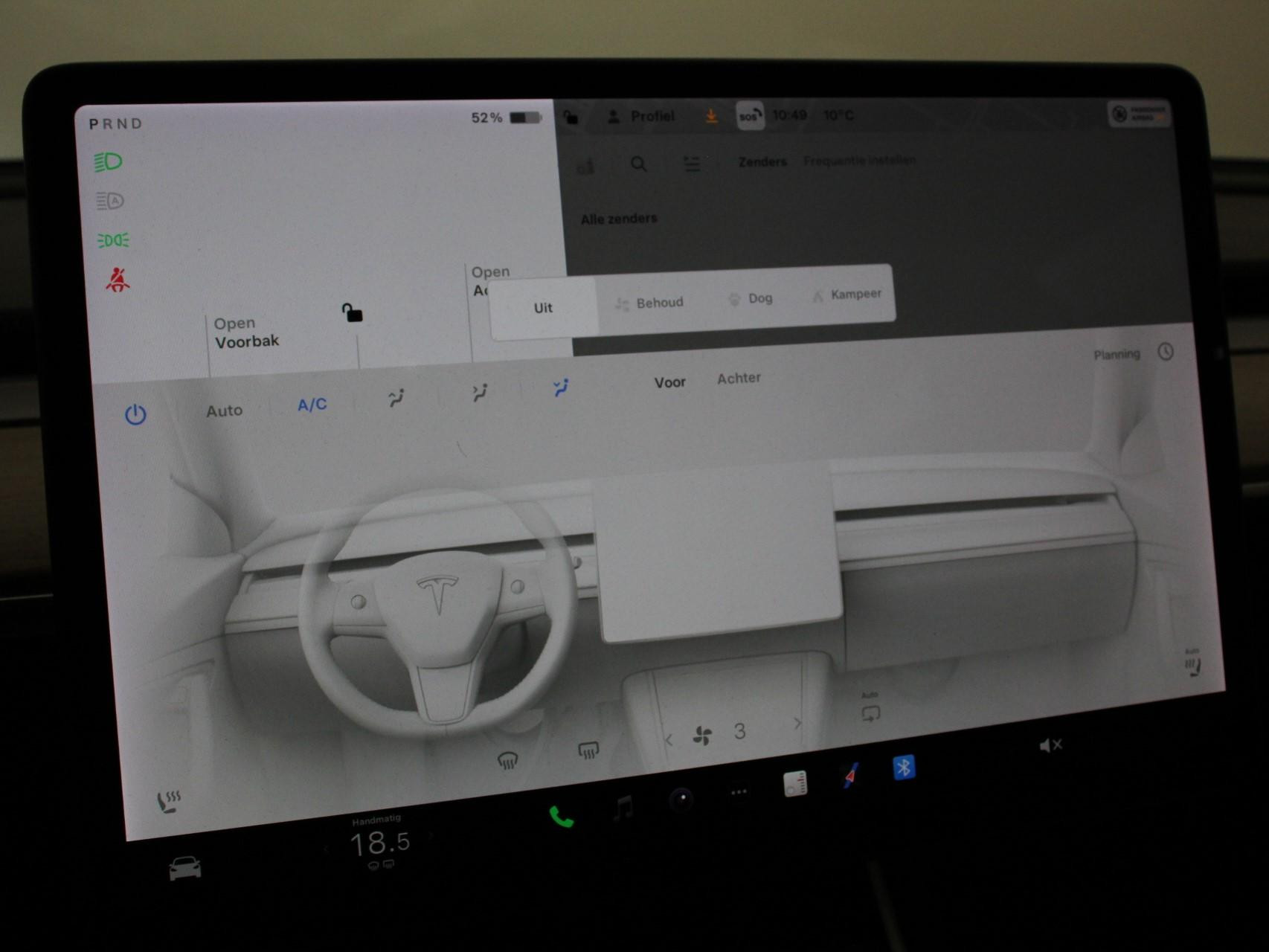The height and width of the screenshot is (952, 1269).
Task: Toggle the driver seat heater
Action: tap(168, 802)
